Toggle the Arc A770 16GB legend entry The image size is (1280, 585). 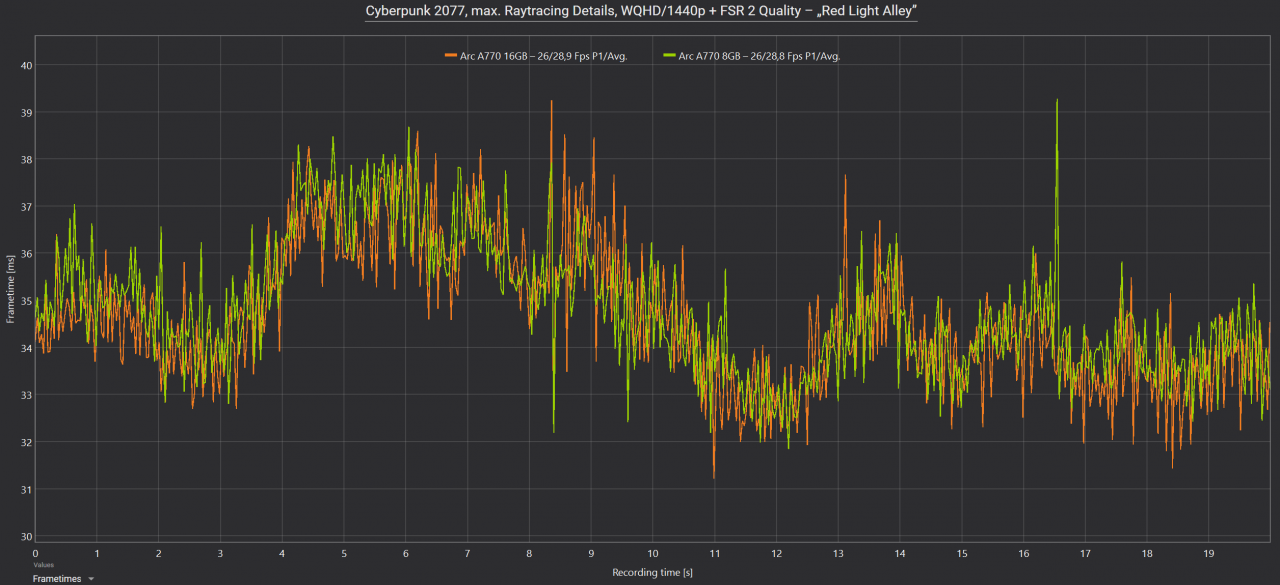(x=536, y=56)
